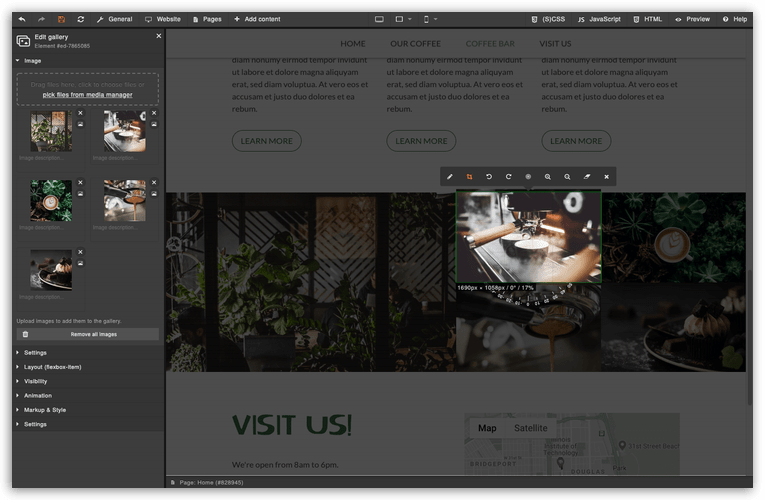765x500 pixels.
Task: Expand the Visibility section
Action: click(x=88, y=381)
